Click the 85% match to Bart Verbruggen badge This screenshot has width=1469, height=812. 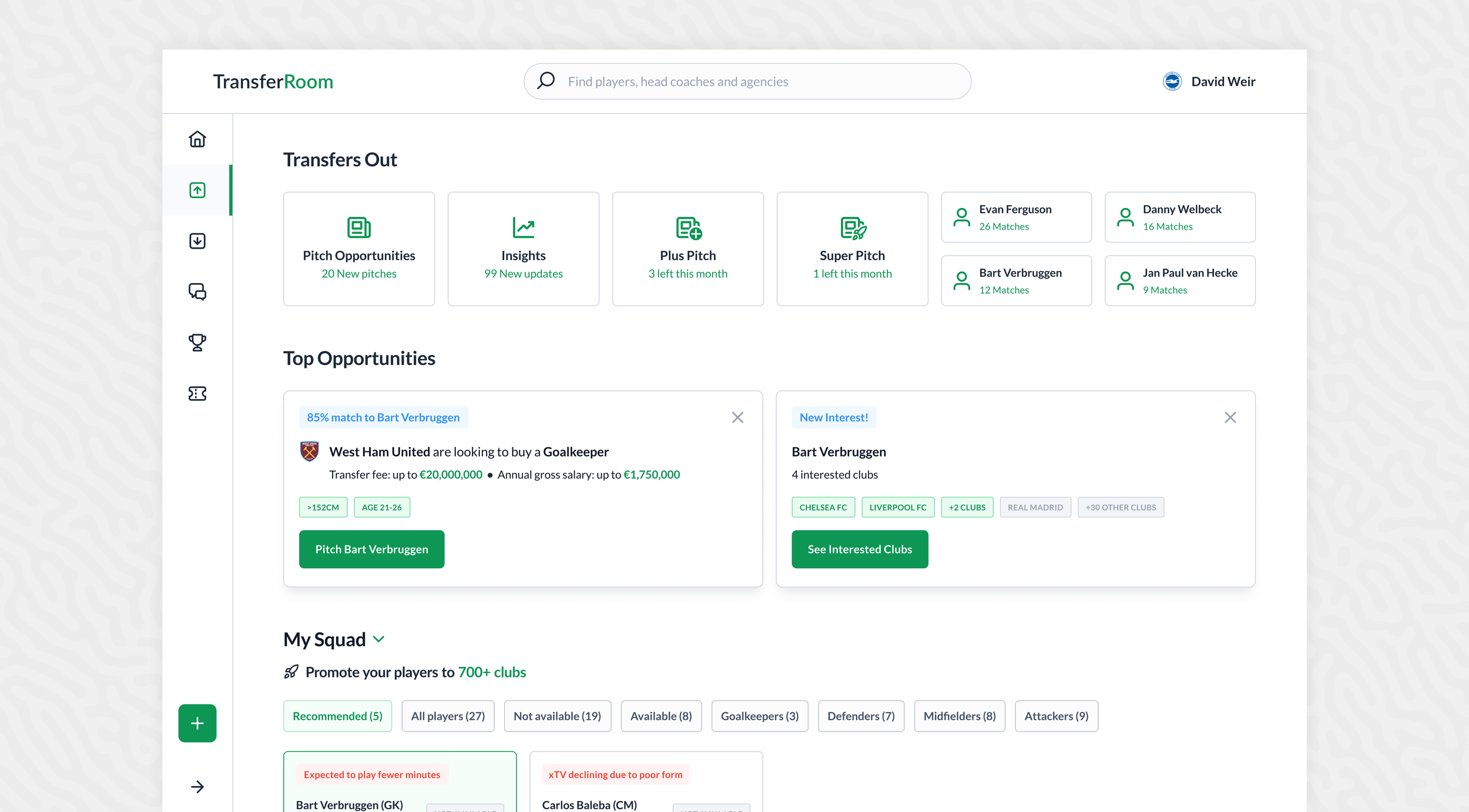(383, 417)
